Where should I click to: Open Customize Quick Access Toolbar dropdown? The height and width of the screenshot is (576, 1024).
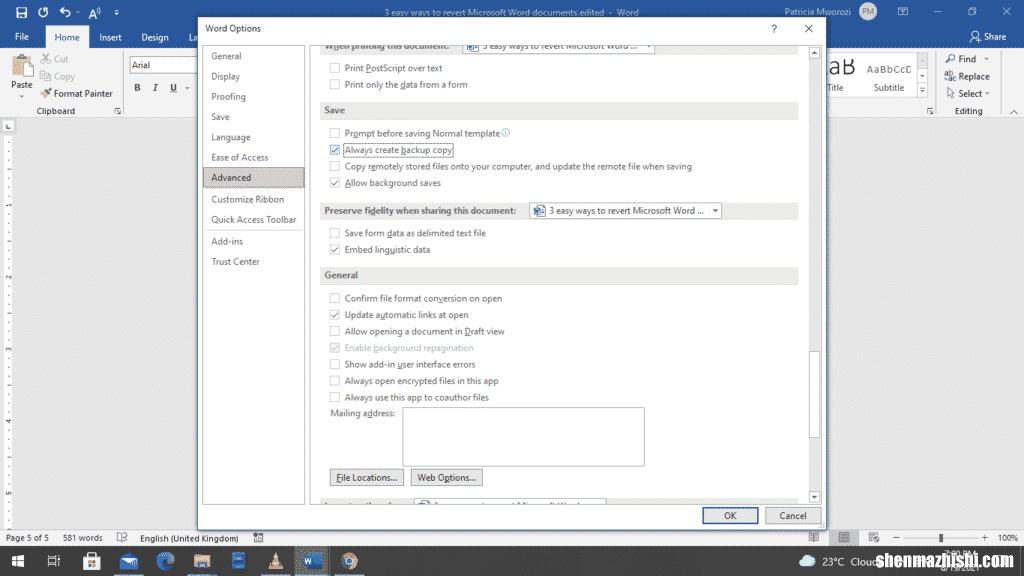(116, 12)
